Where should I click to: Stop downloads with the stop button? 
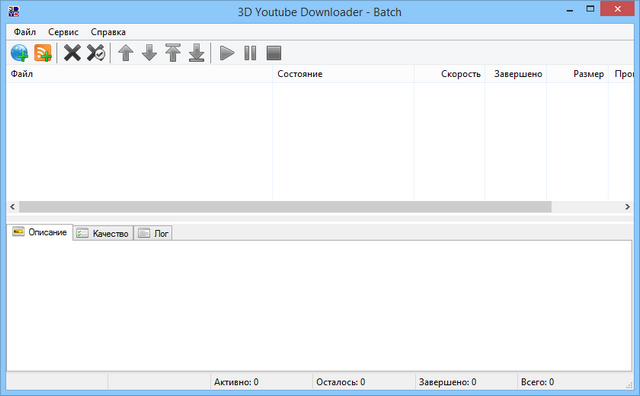[x=274, y=53]
